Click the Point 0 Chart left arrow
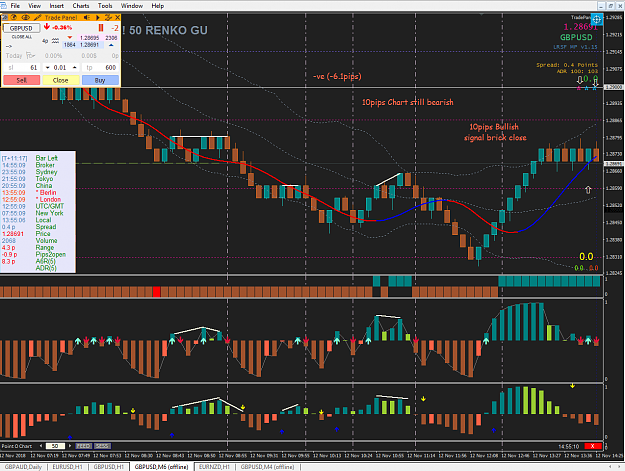The width and height of the screenshot is (625, 471). coord(41,446)
